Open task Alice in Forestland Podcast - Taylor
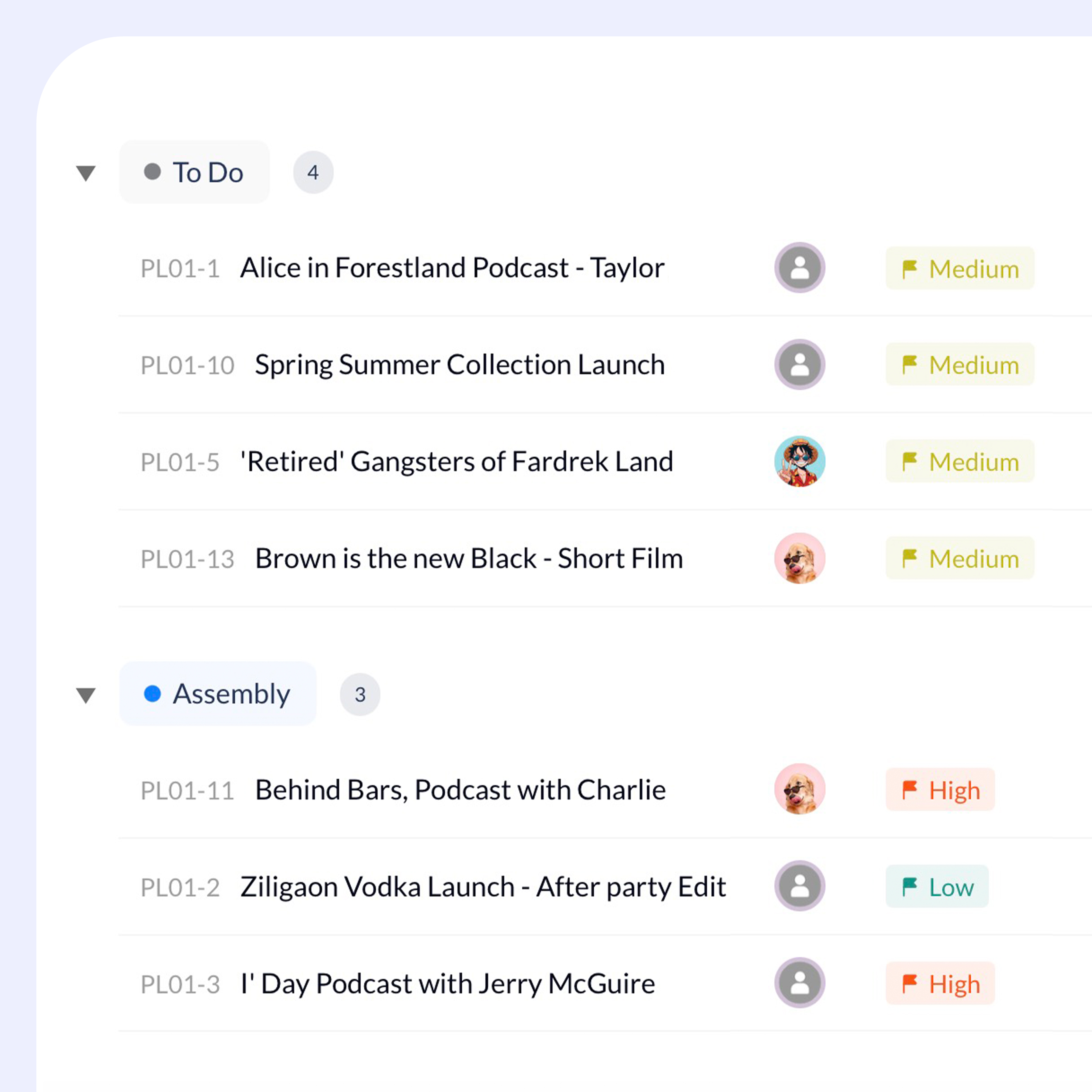The image size is (1092, 1092). [452, 268]
